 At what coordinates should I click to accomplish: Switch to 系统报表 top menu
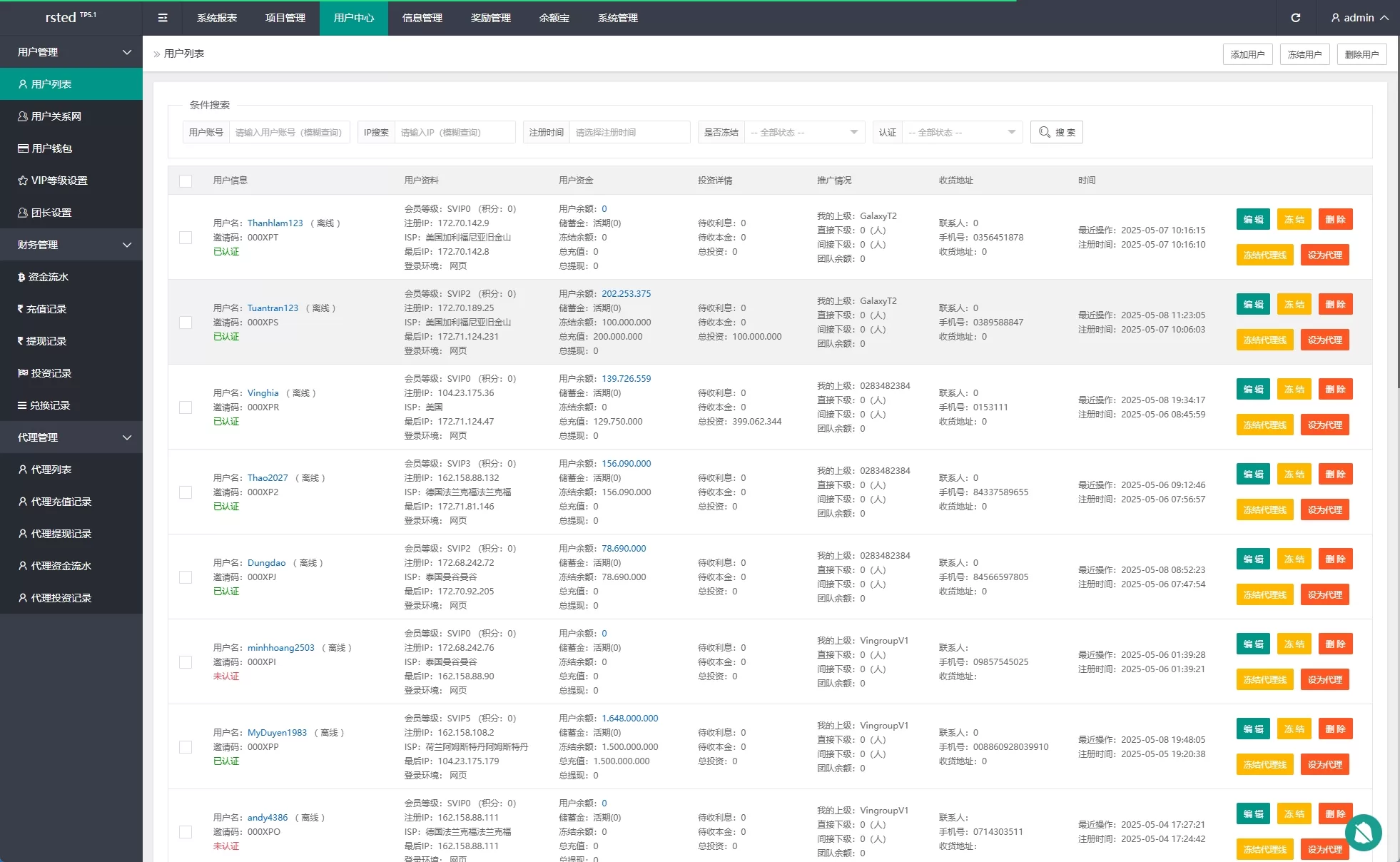click(x=217, y=18)
